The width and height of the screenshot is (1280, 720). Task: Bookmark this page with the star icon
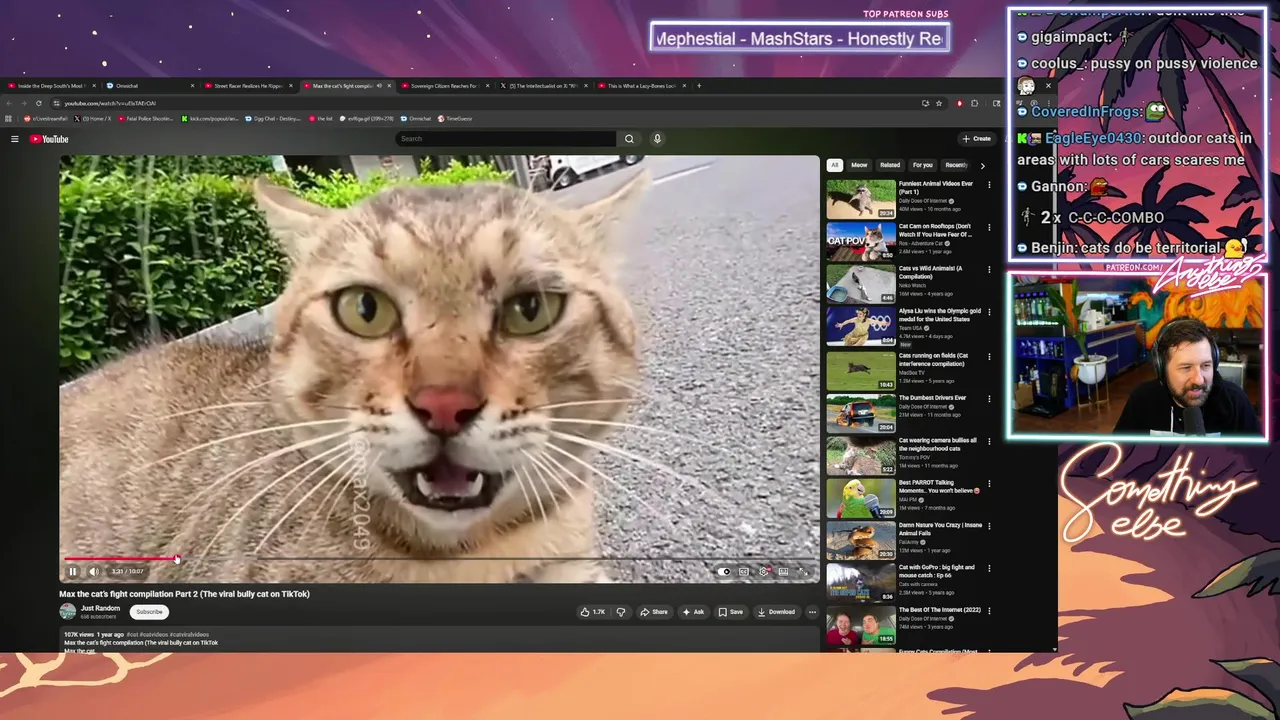[x=939, y=103]
